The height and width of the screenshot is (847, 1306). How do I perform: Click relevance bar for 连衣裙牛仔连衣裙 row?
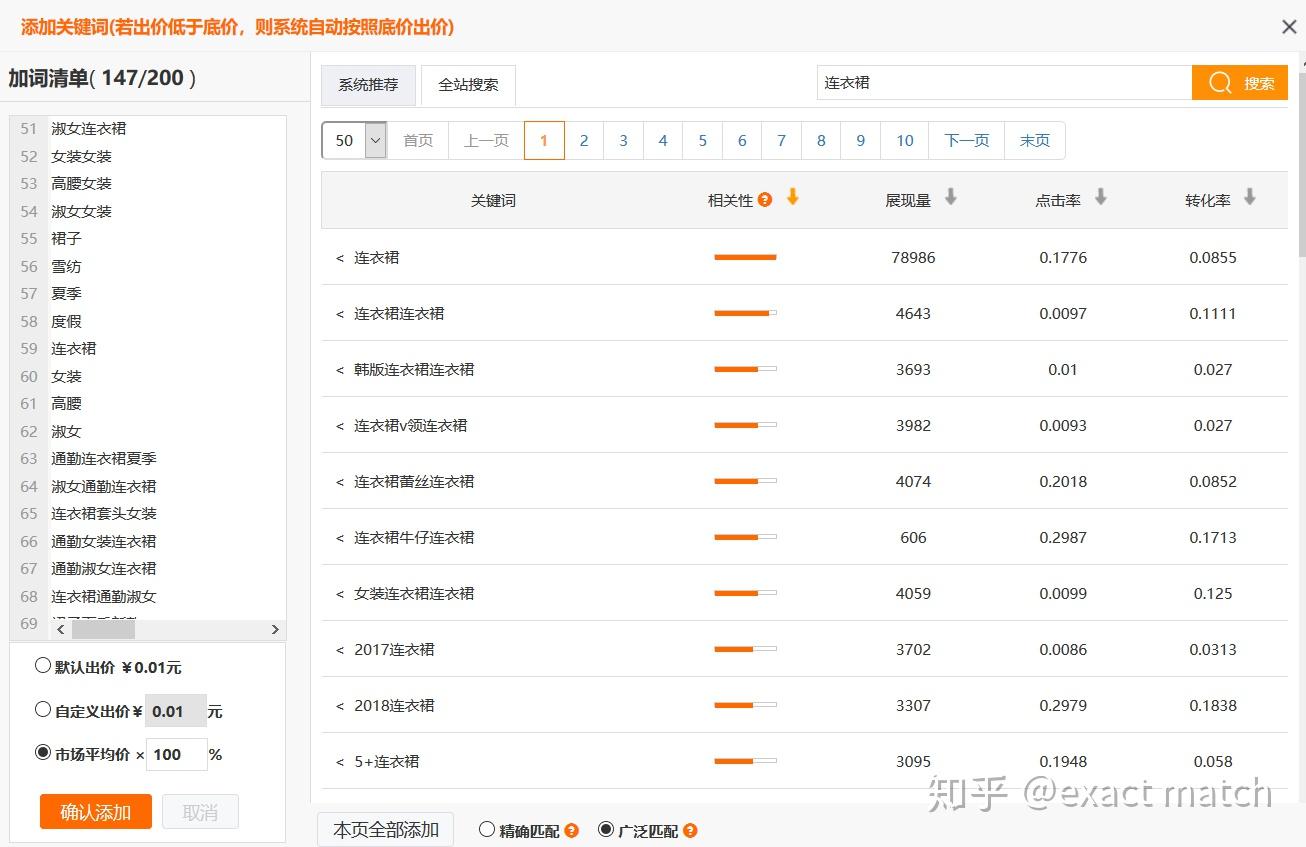click(745, 538)
